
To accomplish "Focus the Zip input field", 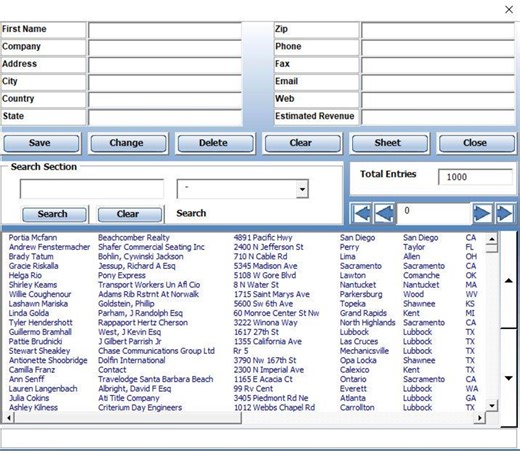I will [438, 31].
